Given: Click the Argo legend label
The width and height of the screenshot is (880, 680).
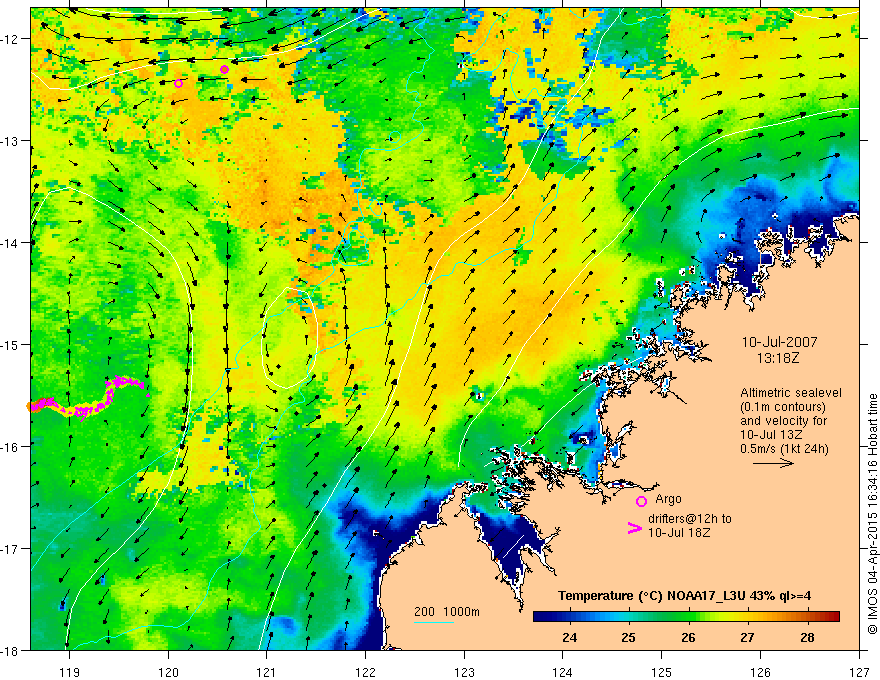Looking at the screenshot, I should click(x=668, y=499).
